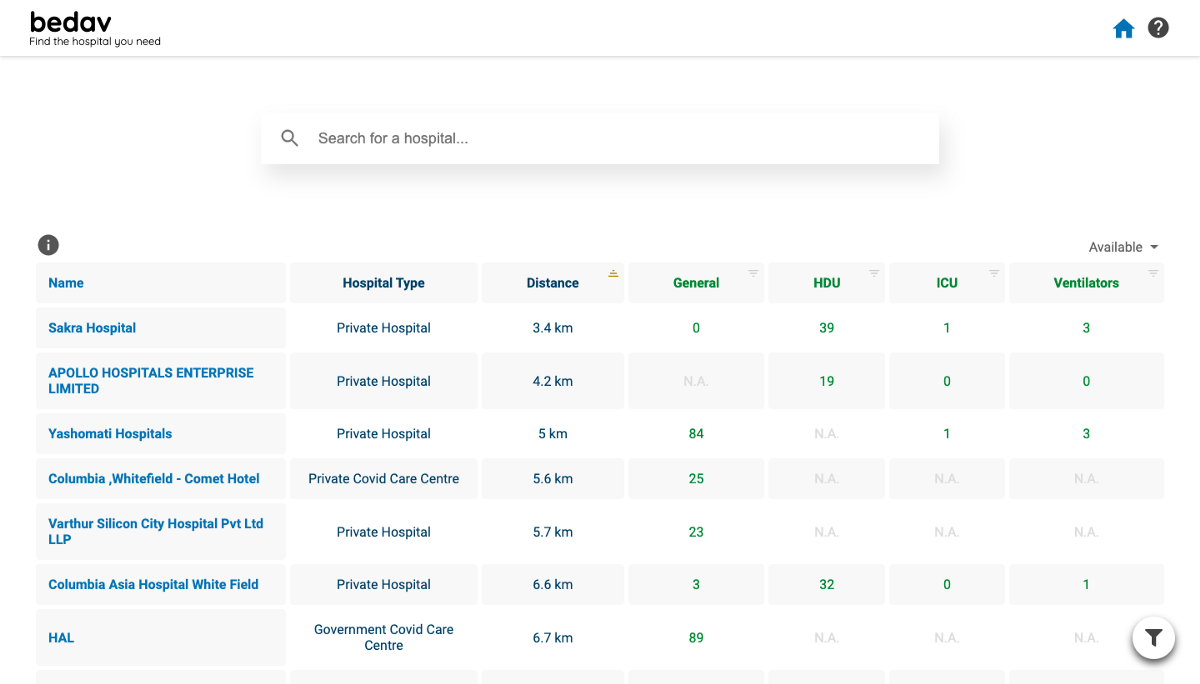Open the Sakra Hospital link
1200x684 pixels.
pyautogui.click(x=92, y=328)
